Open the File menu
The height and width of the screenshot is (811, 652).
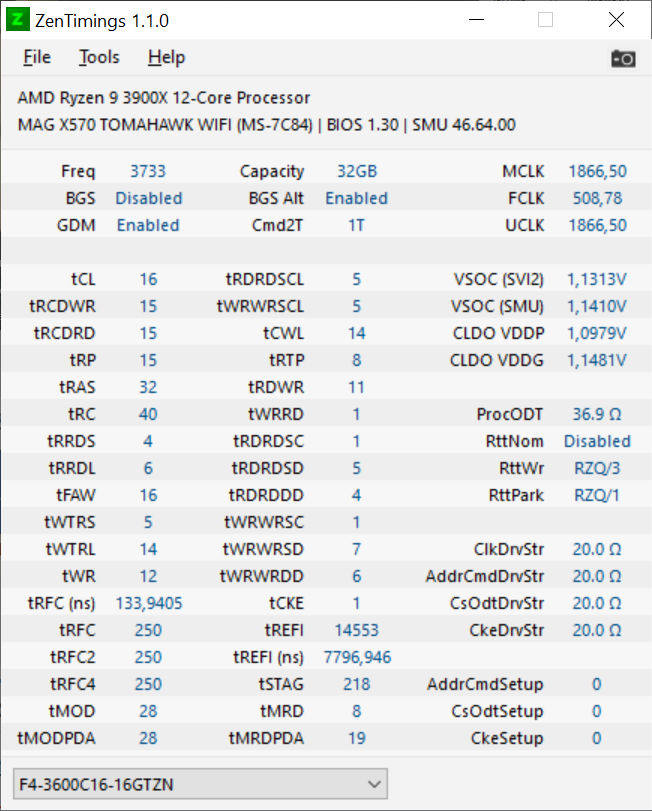tap(37, 57)
